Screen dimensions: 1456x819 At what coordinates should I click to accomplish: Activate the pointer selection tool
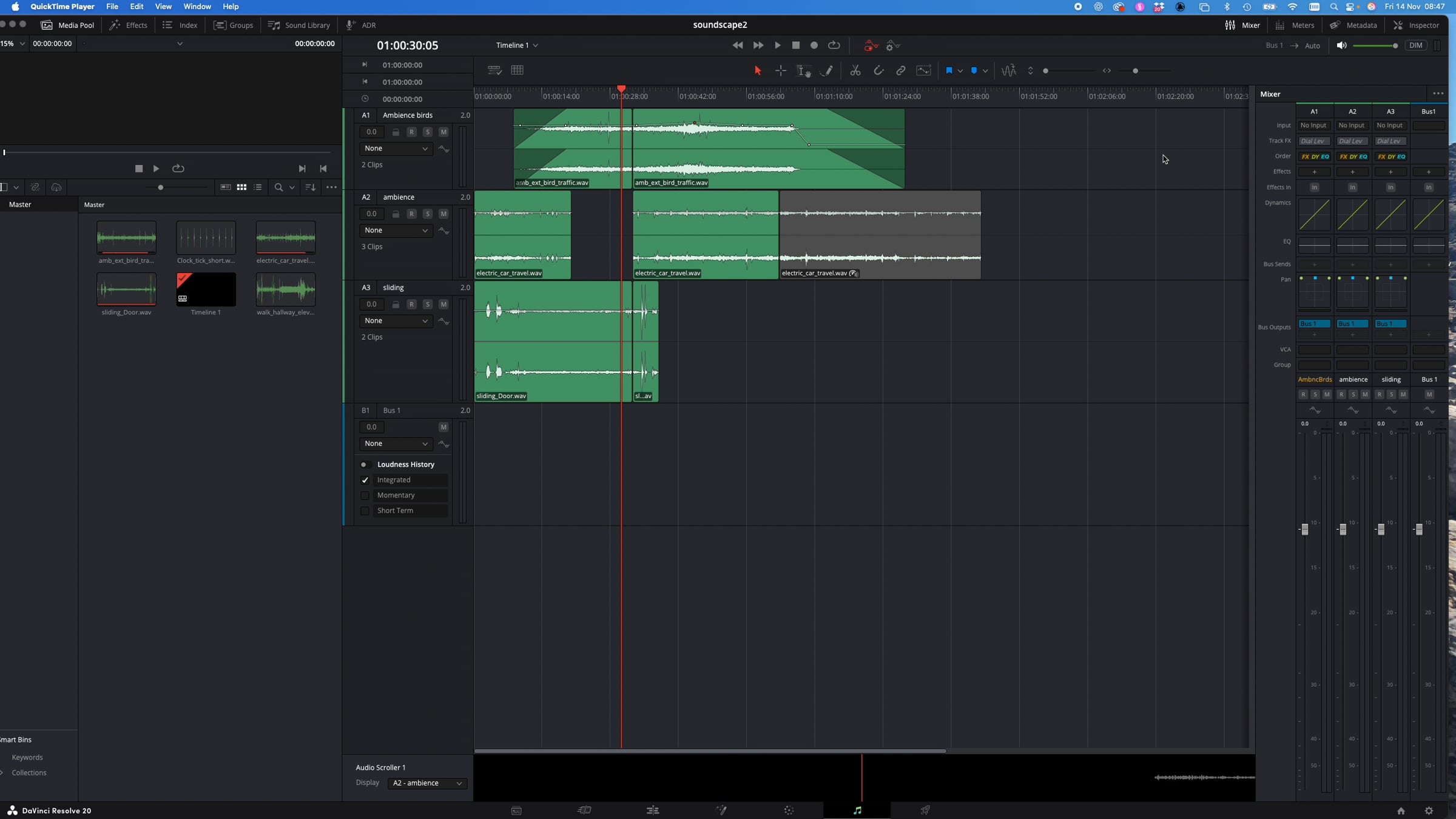coord(757,71)
